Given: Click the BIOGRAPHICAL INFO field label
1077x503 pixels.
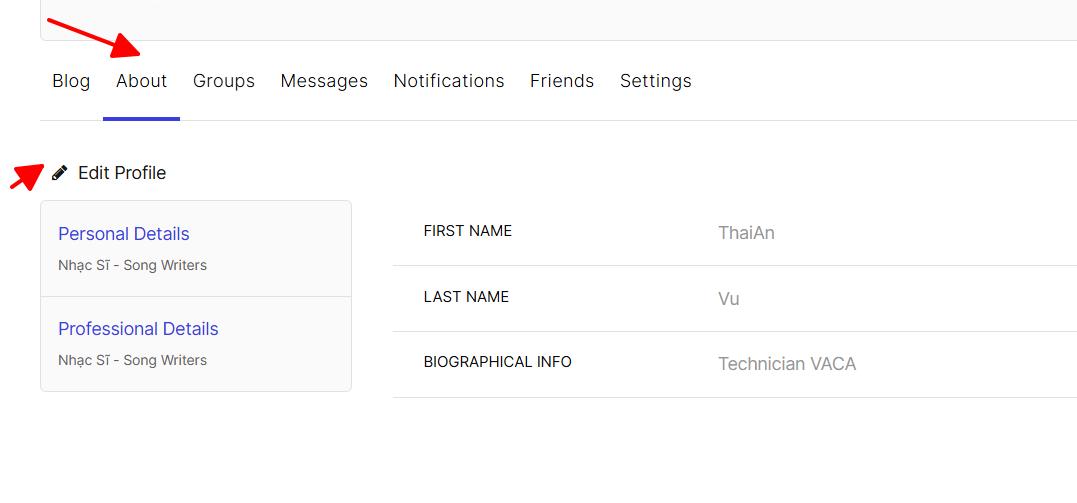Looking at the screenshot, I should [498, 362].
